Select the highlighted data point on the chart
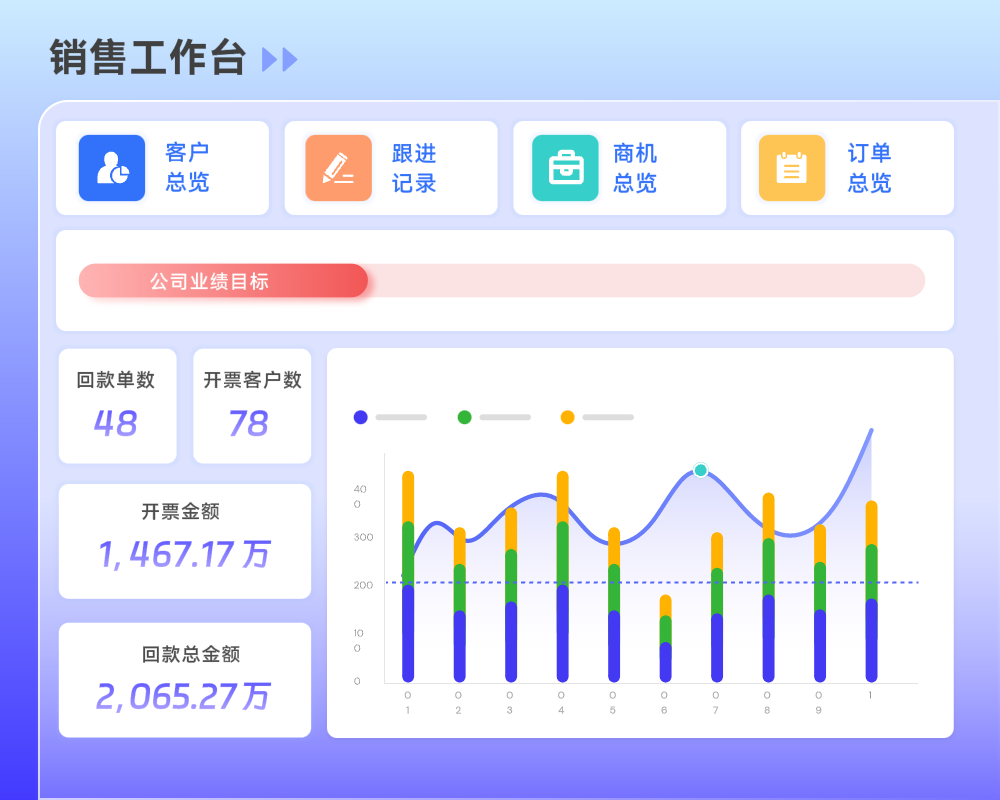 (700, 470)
